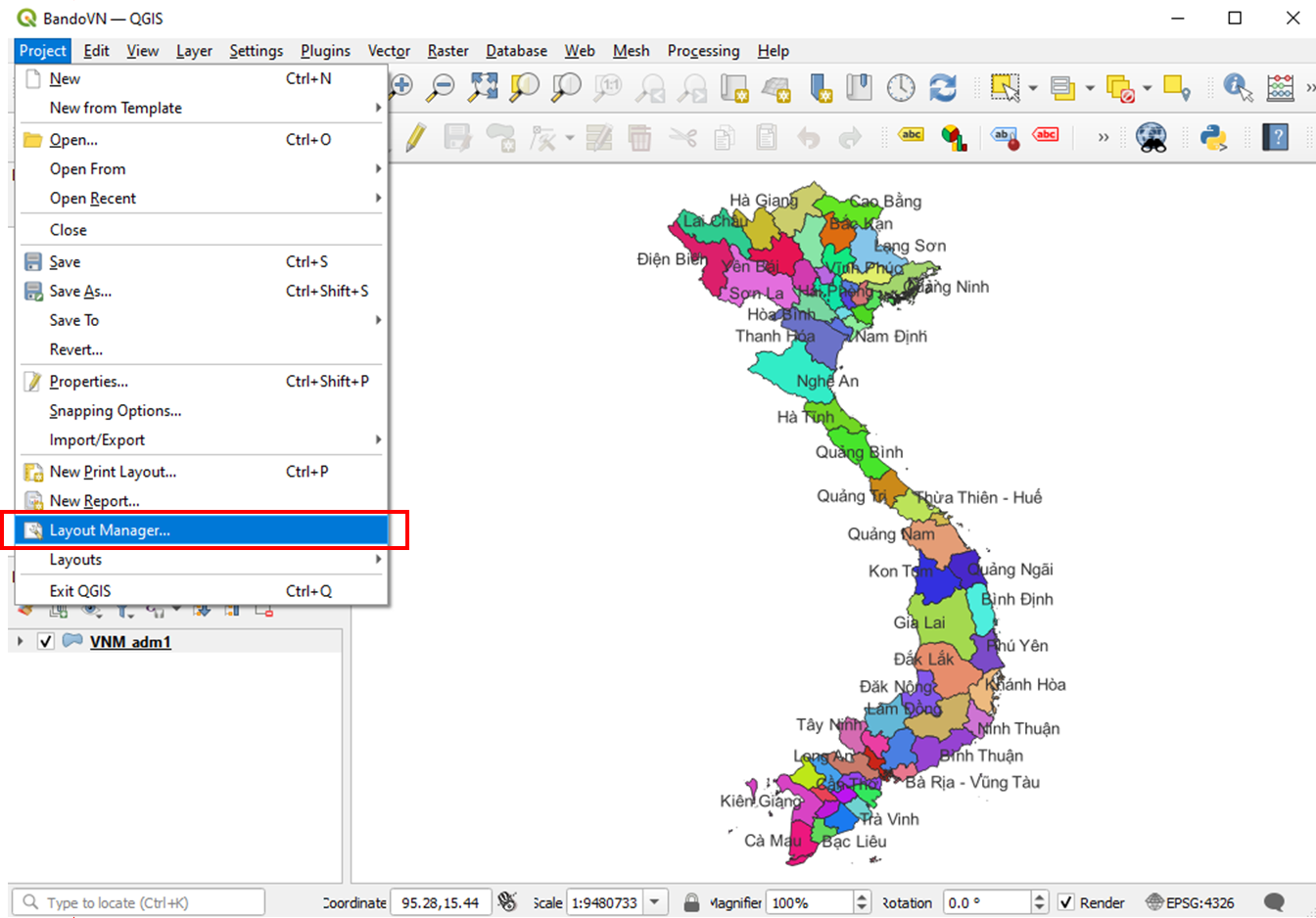Expand the VNM_adm1 layer legend
This screenshot has height=918, width=1316.
(x=20, y=641)
